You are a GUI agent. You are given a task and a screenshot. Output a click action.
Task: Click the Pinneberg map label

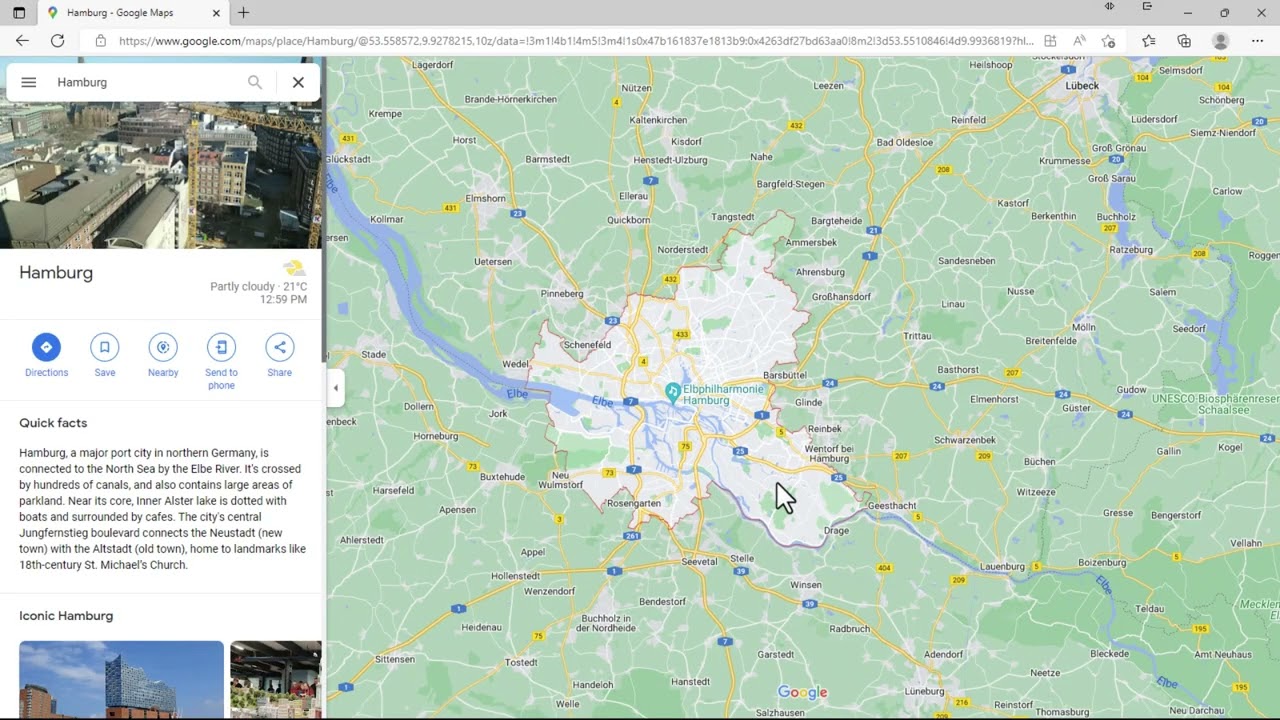pos(561,294)
